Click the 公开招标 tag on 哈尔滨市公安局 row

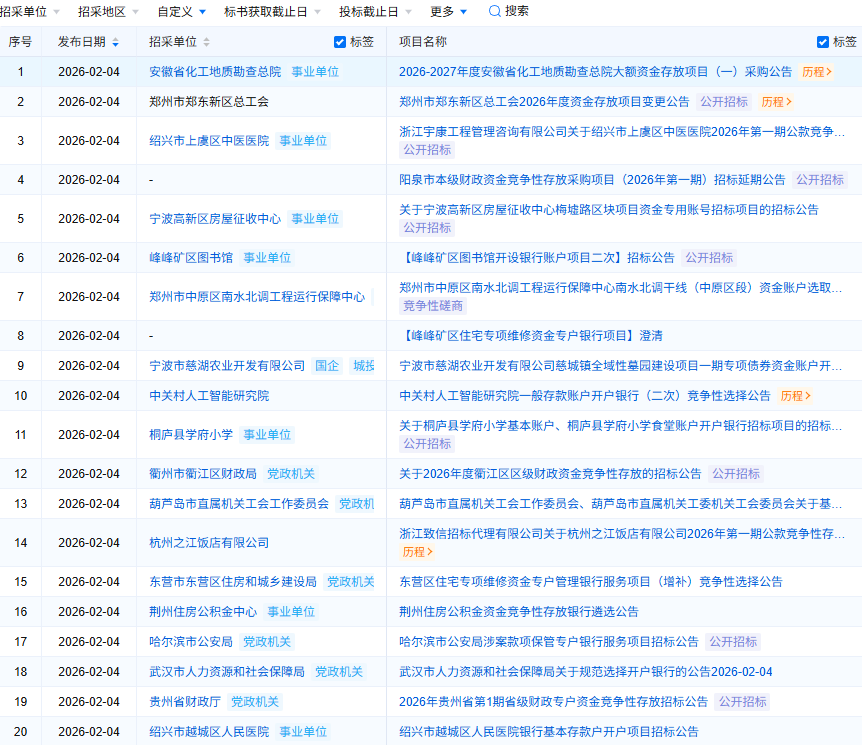point(732,642)
